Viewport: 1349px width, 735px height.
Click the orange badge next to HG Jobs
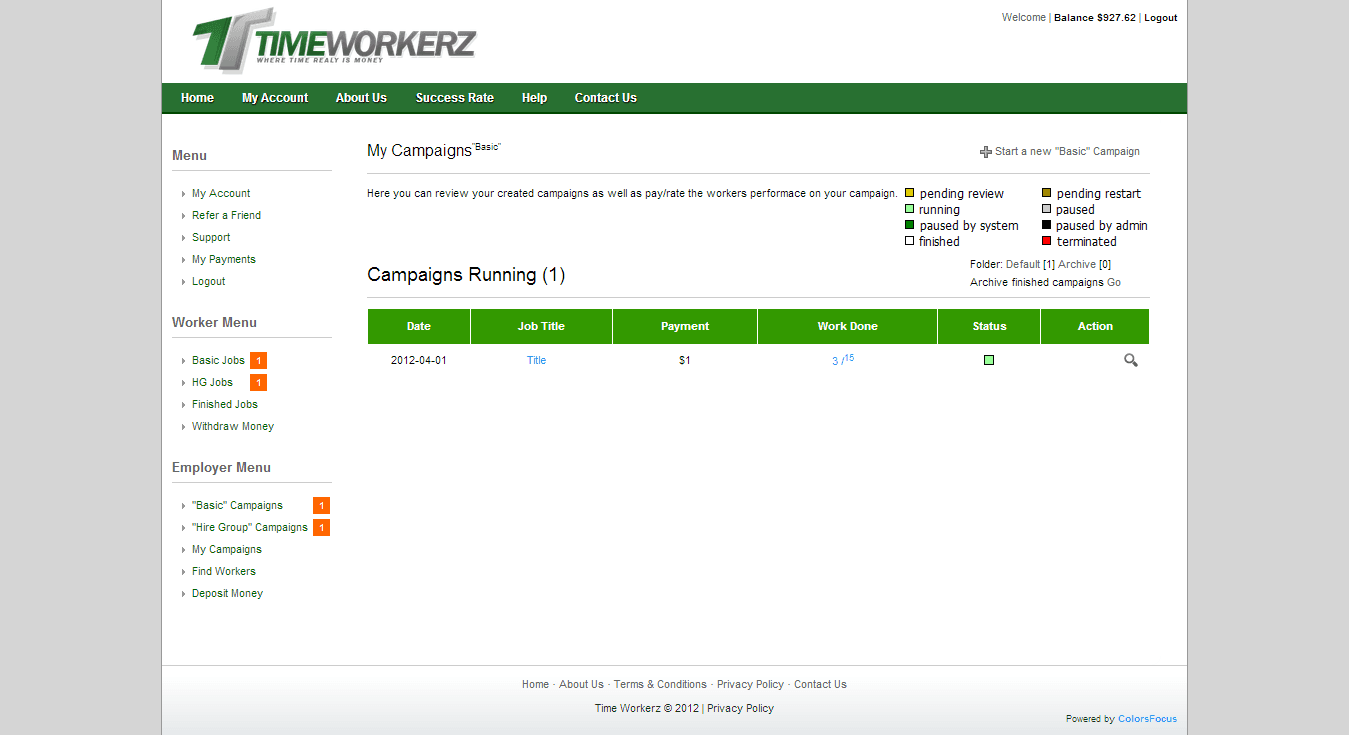[x=258, y=383]
